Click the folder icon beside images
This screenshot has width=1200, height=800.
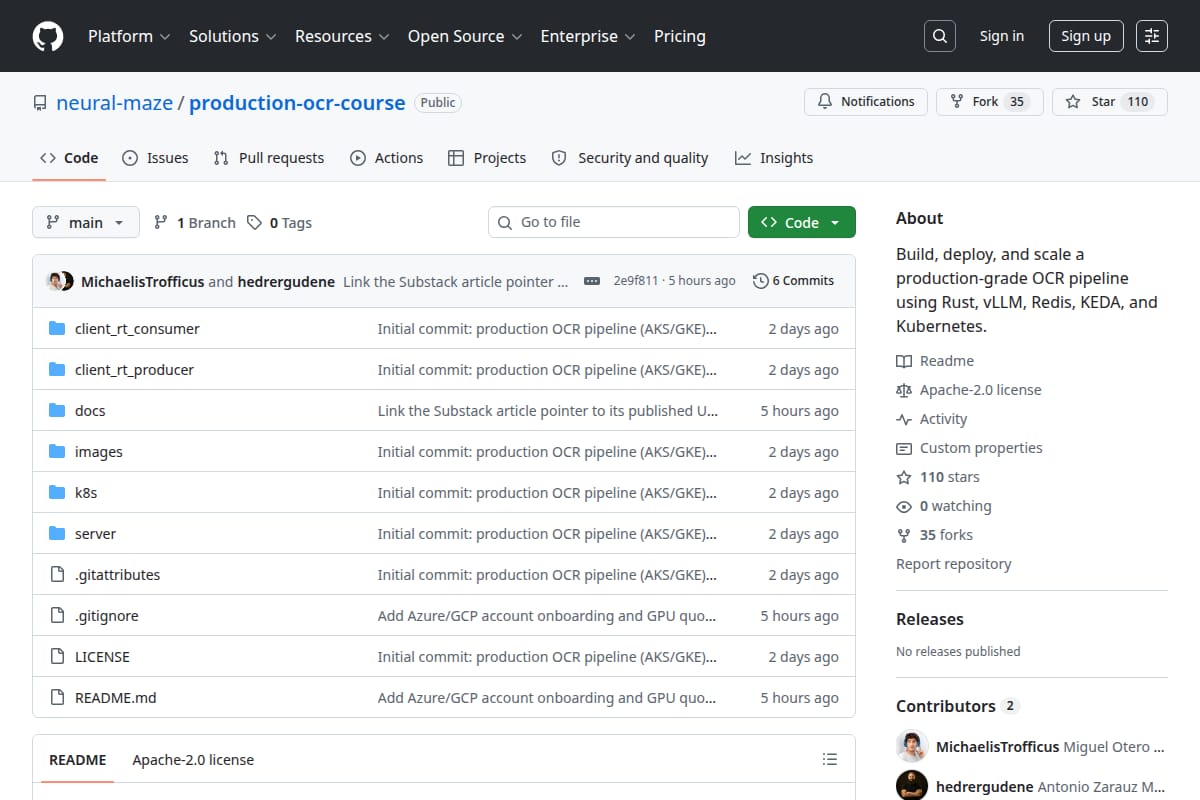[x=57, y=452]
